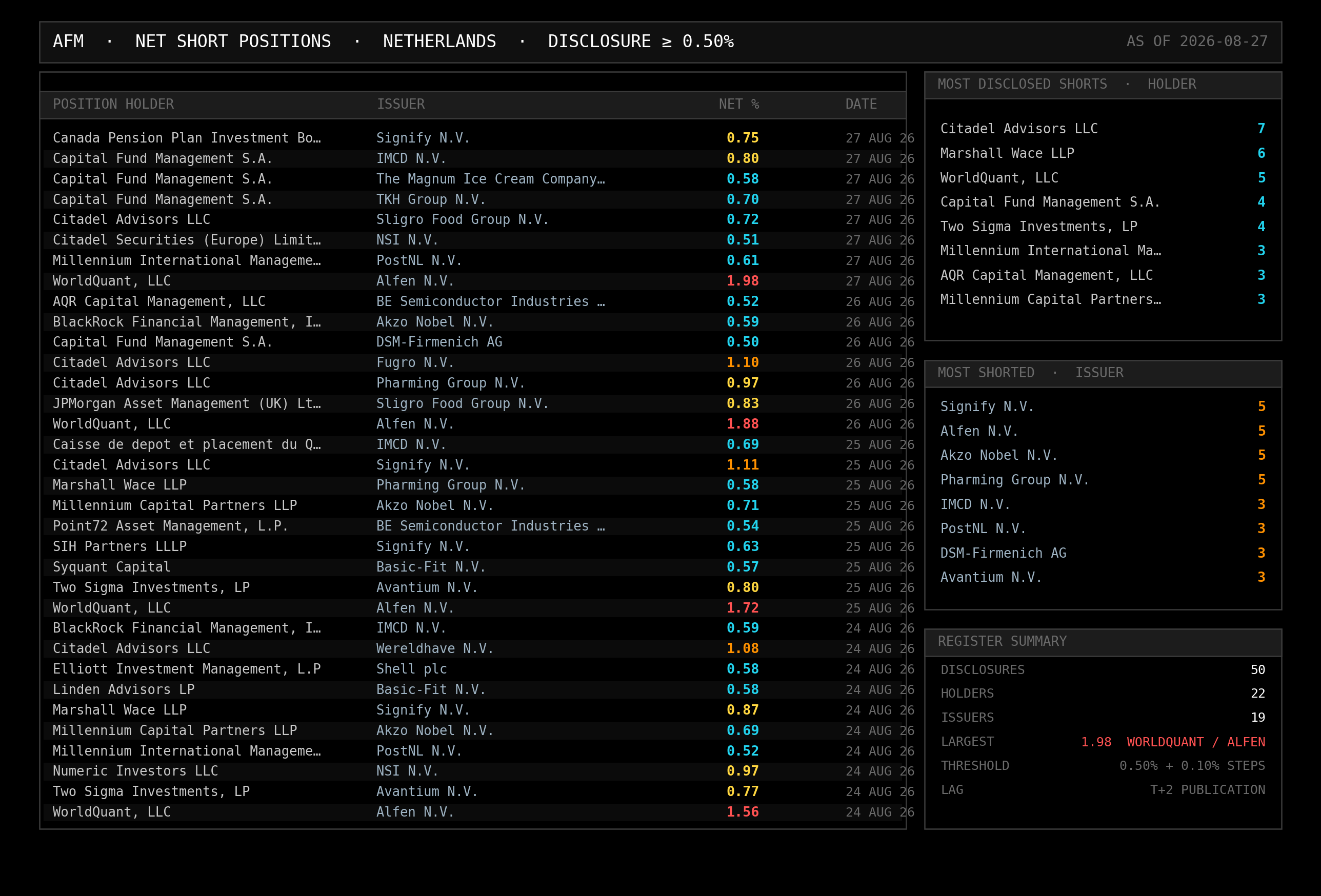The height and width of the screenshot is (896, 1321).
Task: Click the 1.88 net percent value
Action: click(x=743, y=424)
